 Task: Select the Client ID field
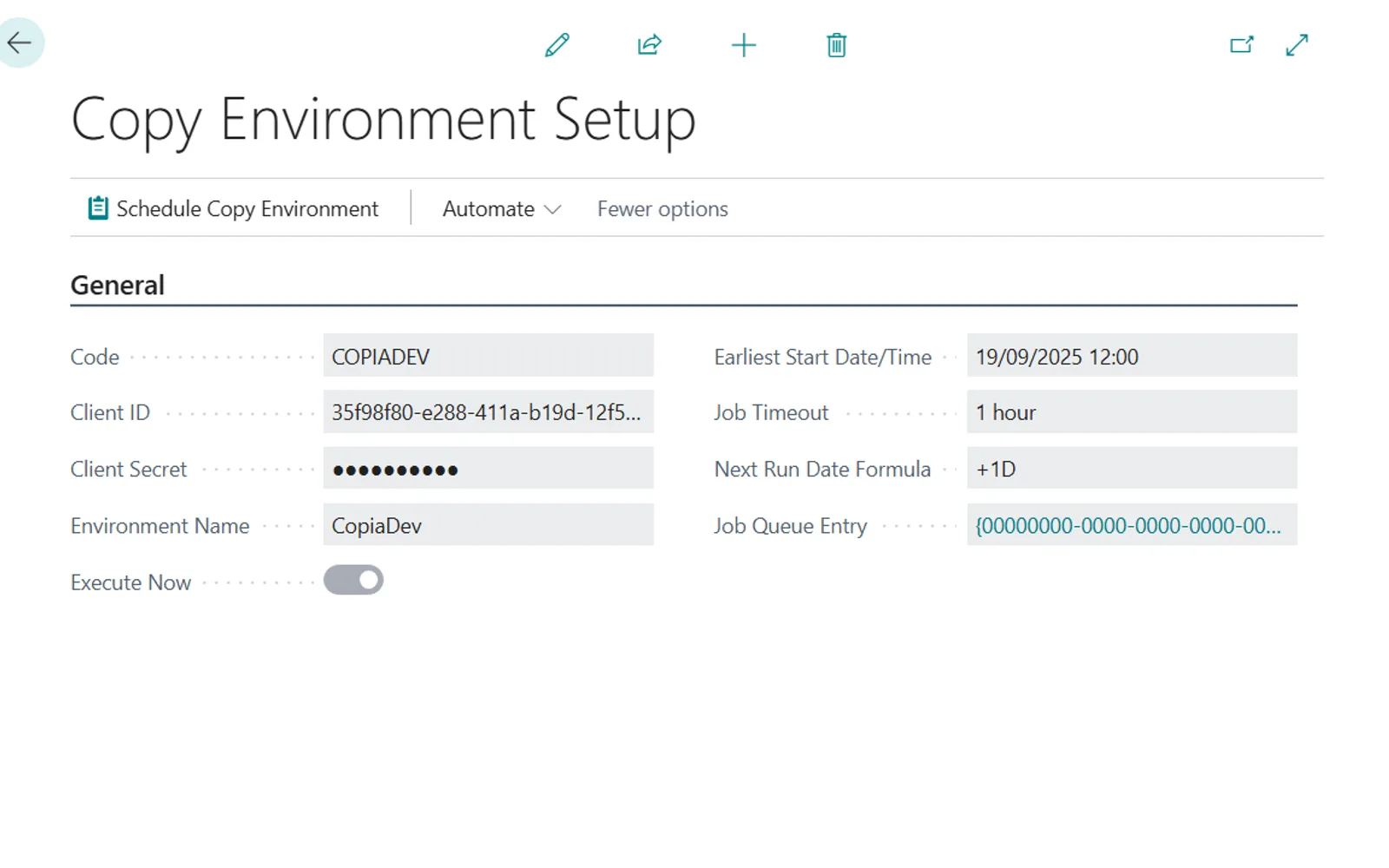click(489, 412)
